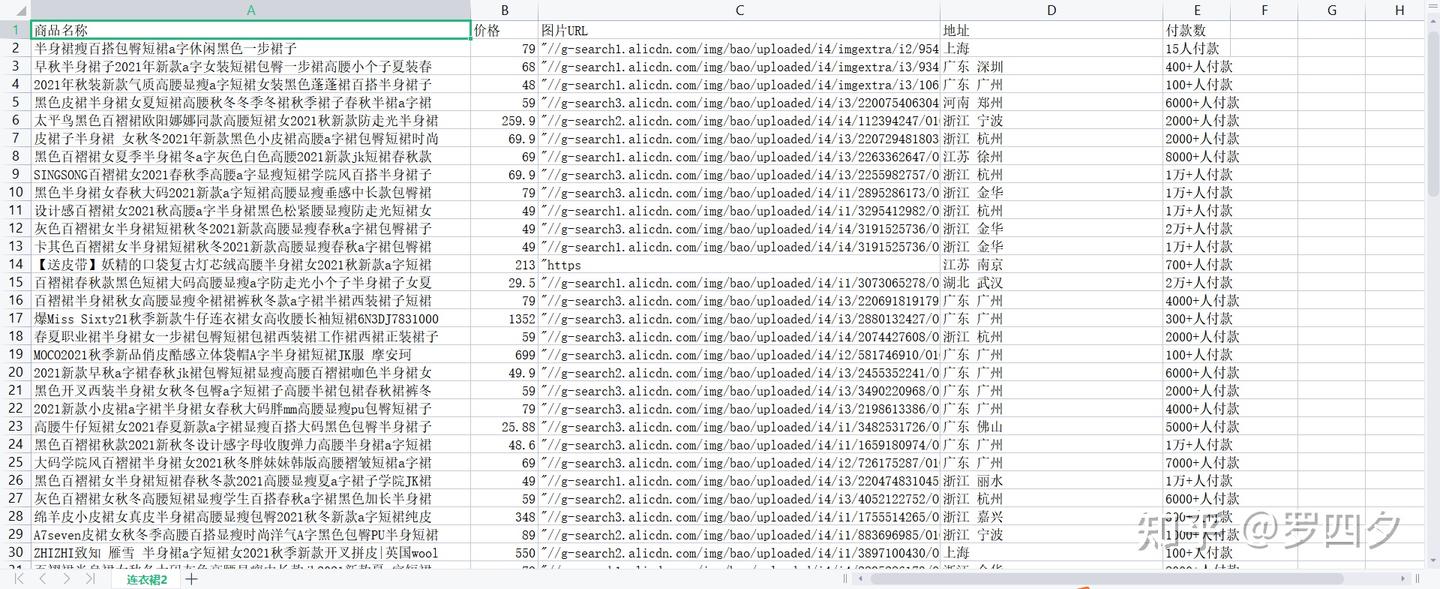
Task: Go to last sheet navigation arrow
Action: pyautogui.click(x=90, y=578)
